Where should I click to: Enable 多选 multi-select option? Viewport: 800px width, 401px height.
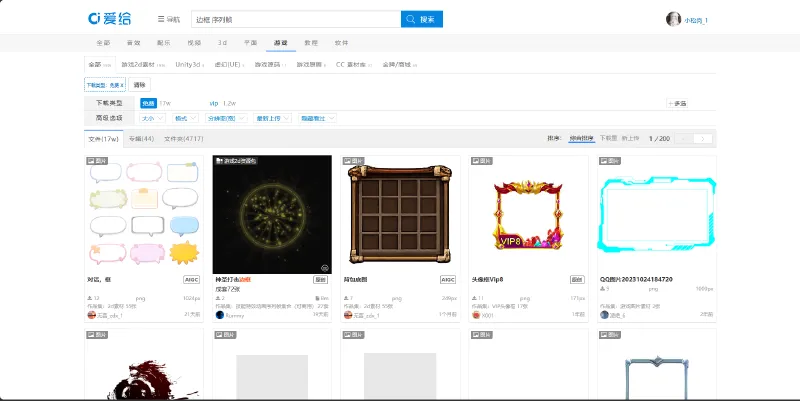(x=677, y=104)
